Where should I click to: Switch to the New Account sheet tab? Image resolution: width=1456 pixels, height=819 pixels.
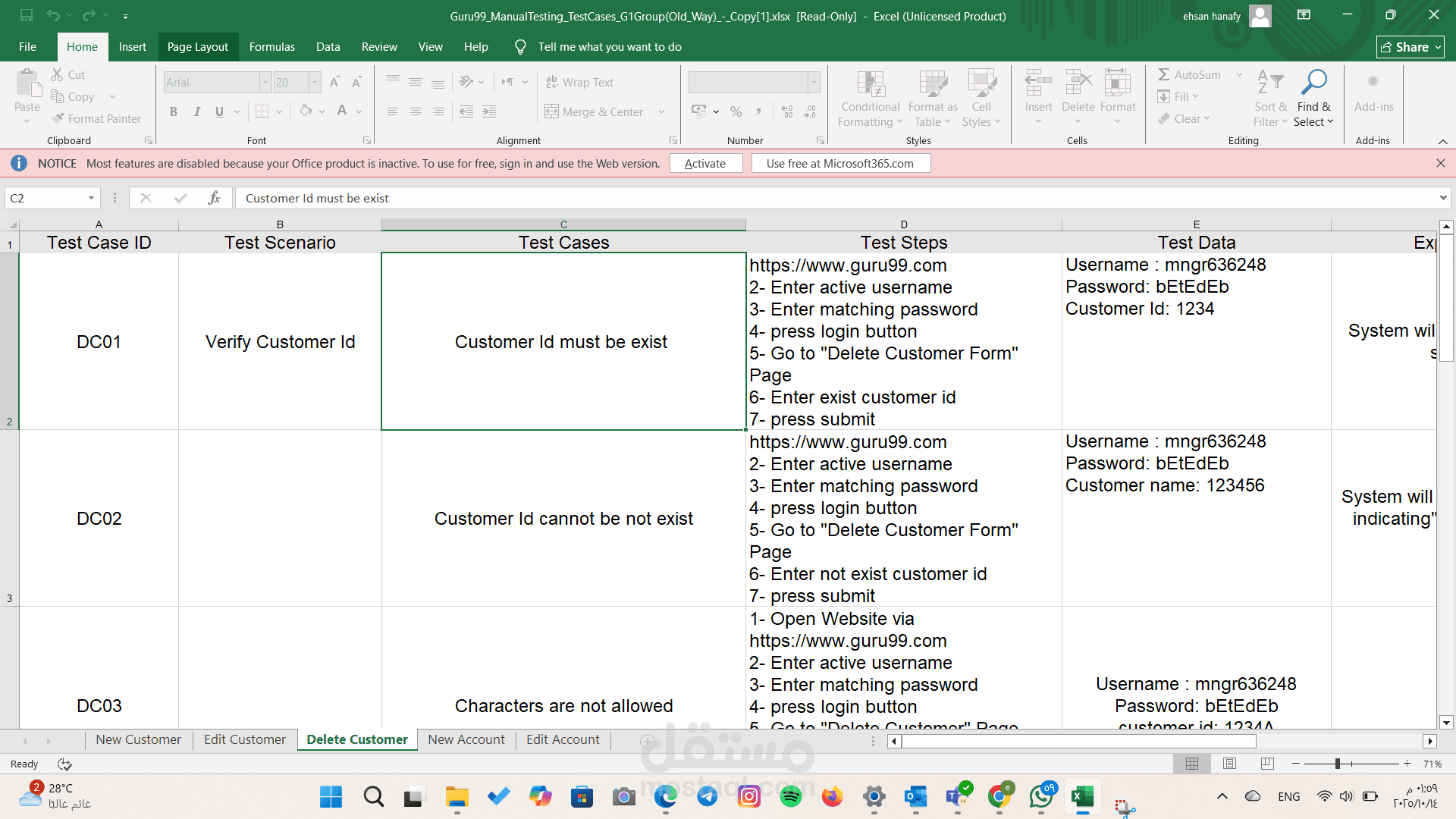tap(466, 739)
